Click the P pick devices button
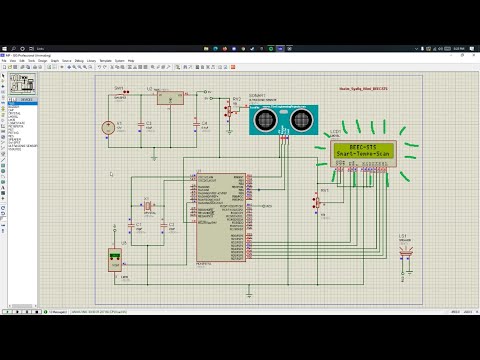Image resolution: width=480 pixels, height=360 pixels. pyautogui.click(x=10, y=99)
